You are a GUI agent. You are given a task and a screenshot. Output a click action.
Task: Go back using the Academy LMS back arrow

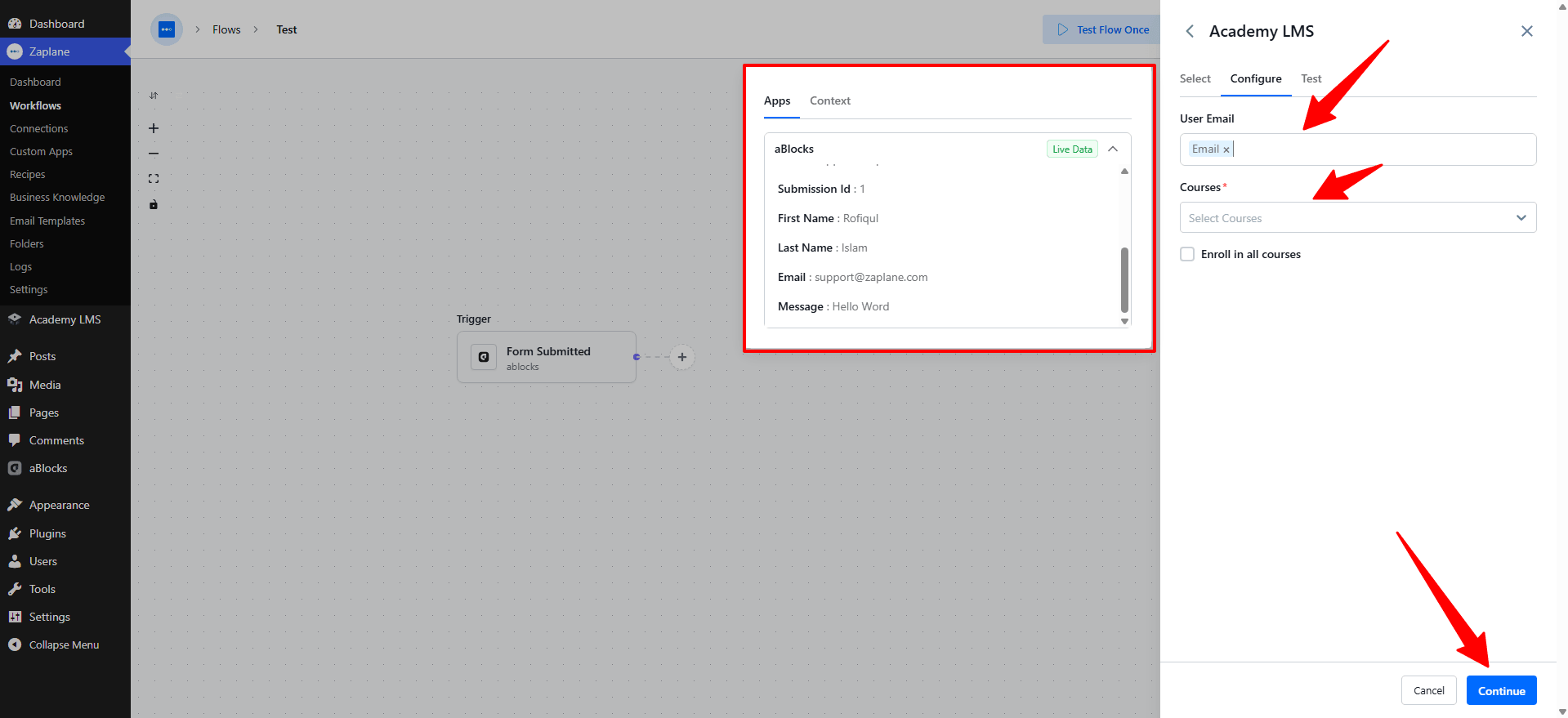coord(1190,31)
